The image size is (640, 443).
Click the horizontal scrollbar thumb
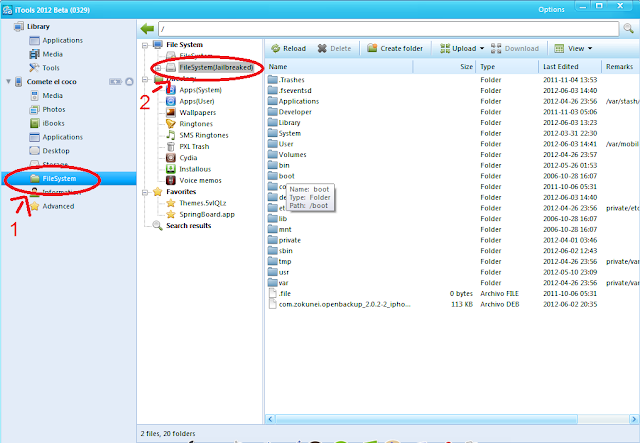(x=427, y=419)
